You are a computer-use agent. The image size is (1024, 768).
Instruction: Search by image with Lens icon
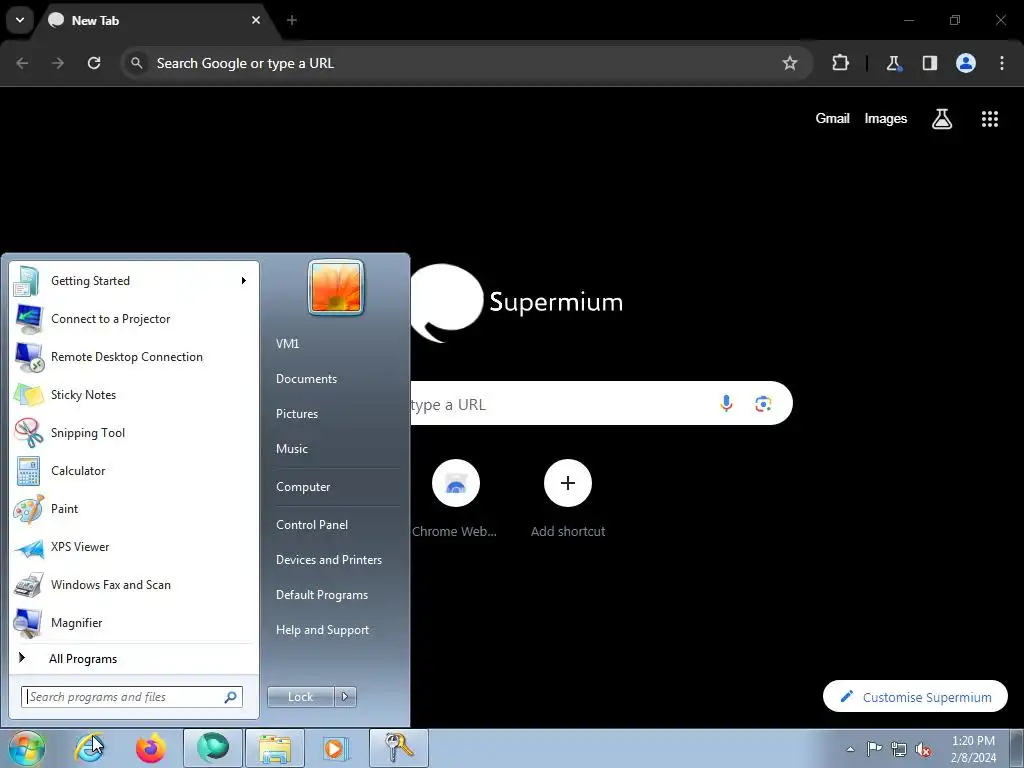click(x=763, y=404)
